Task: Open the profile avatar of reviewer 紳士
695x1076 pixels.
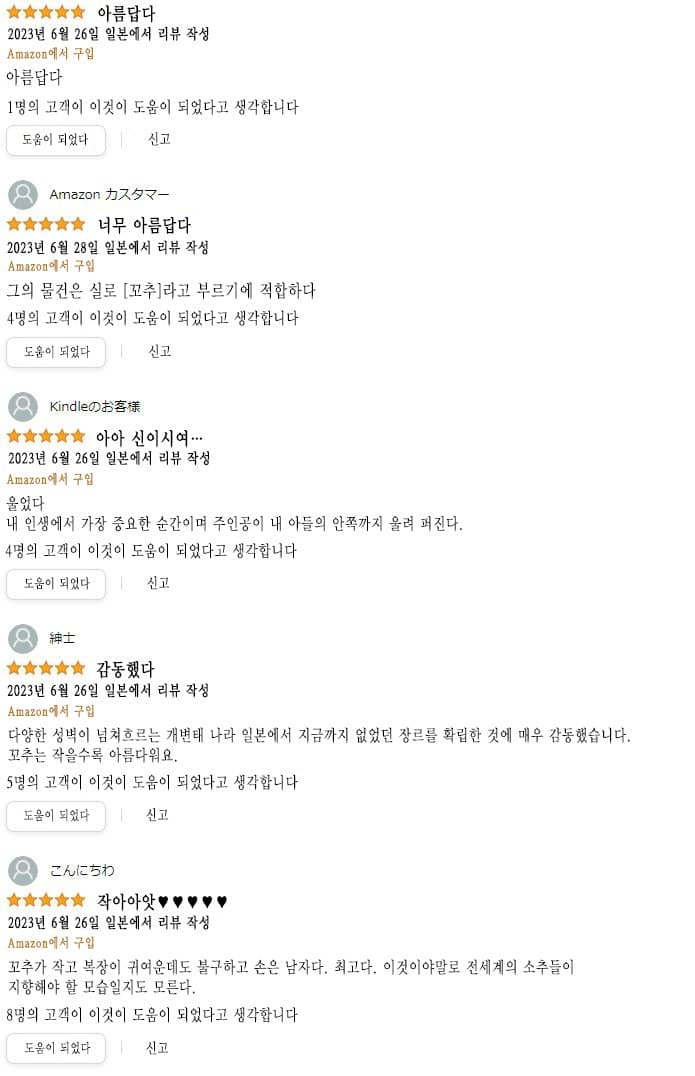Action: point(23,639)
